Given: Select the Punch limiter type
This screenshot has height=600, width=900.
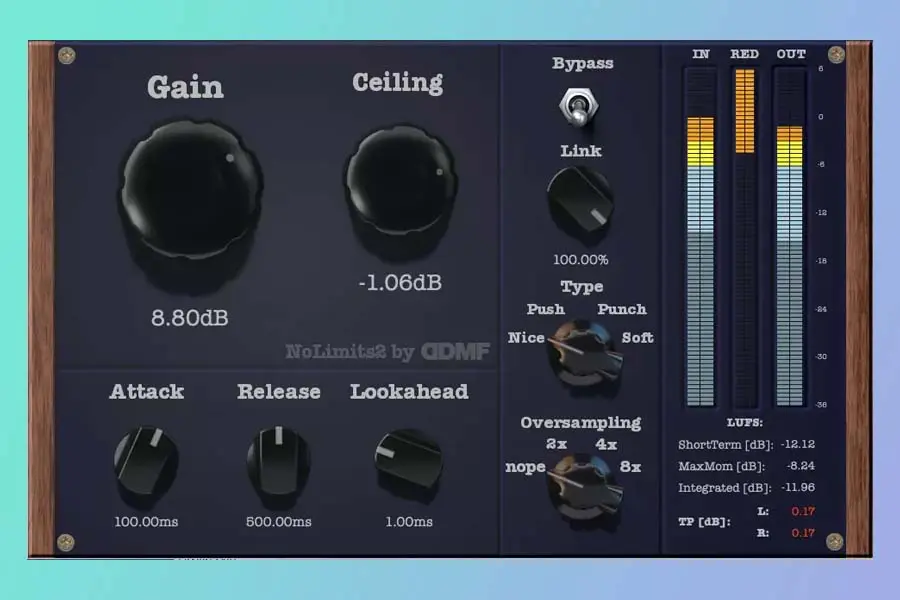Looking at the screenshot, I should [x=622, y=309].
